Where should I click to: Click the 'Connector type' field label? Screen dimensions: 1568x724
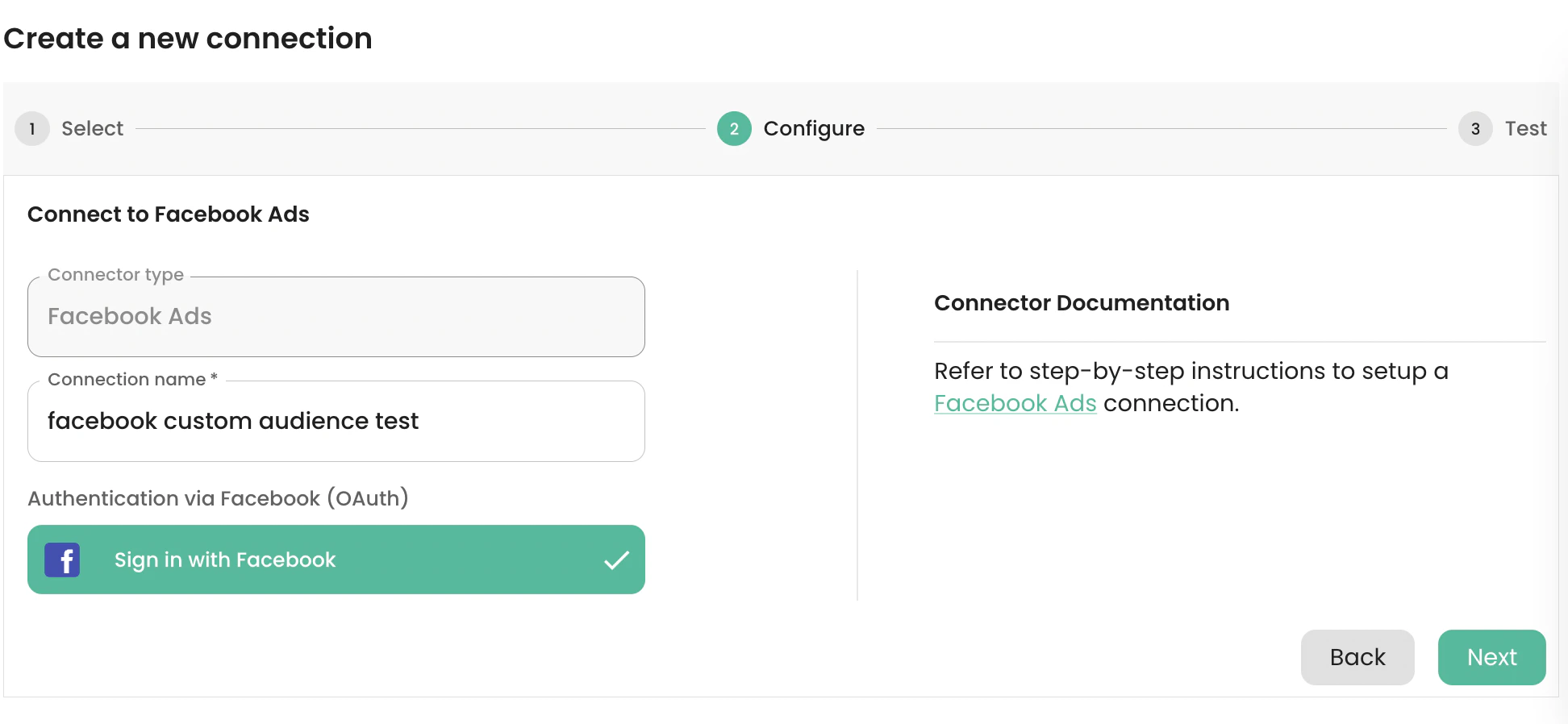click(115, 275)
